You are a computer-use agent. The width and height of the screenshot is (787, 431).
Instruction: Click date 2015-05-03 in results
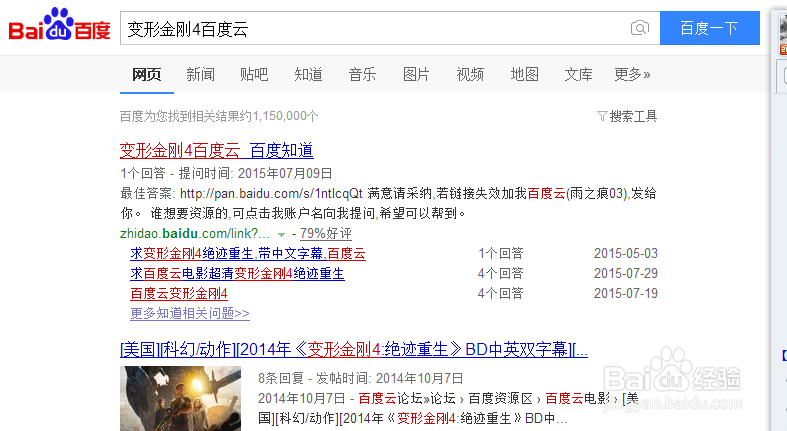click(x=626, y=253)
